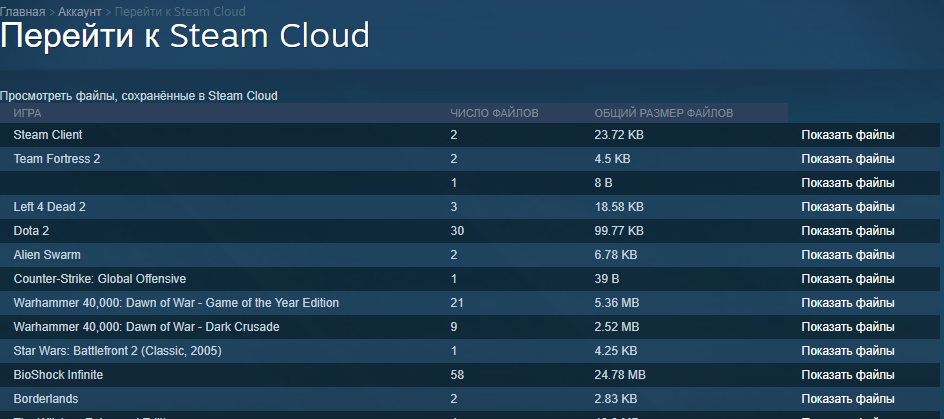Click the 8 B size value
Viewport: 944px width, 419px height.
[x=603, y=183]
